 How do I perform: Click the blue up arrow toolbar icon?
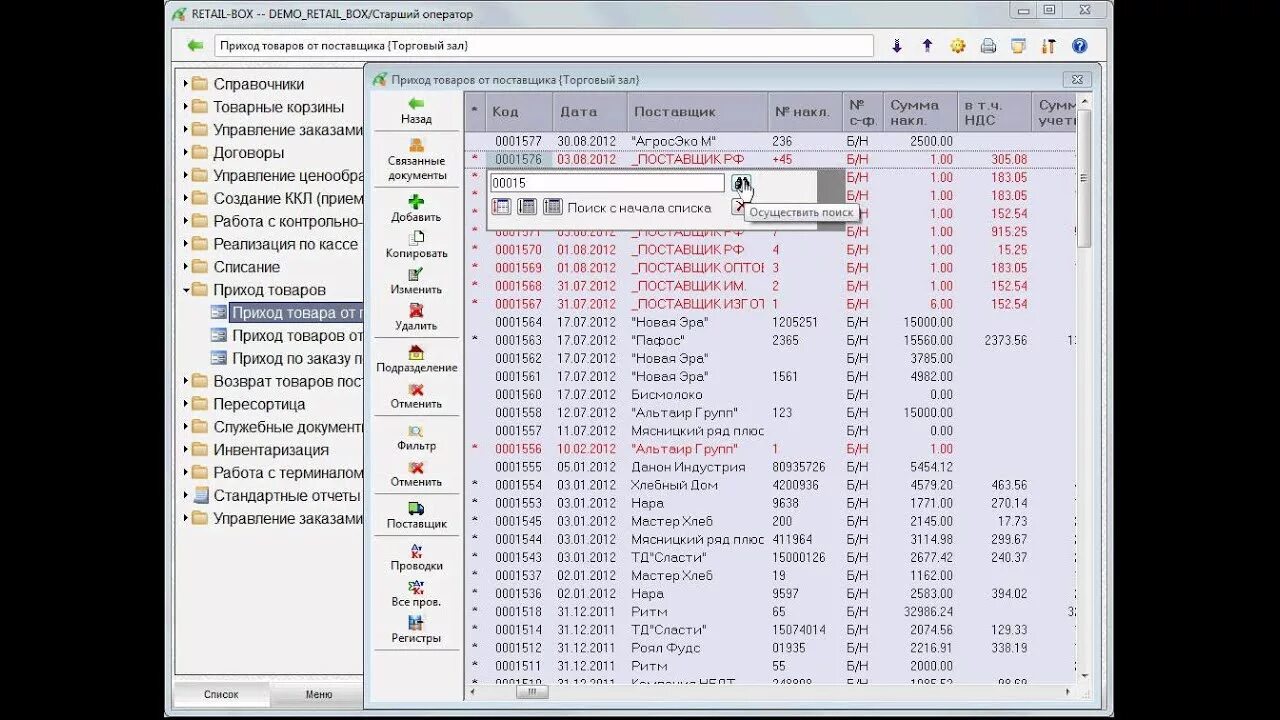(x=927, y=46)
